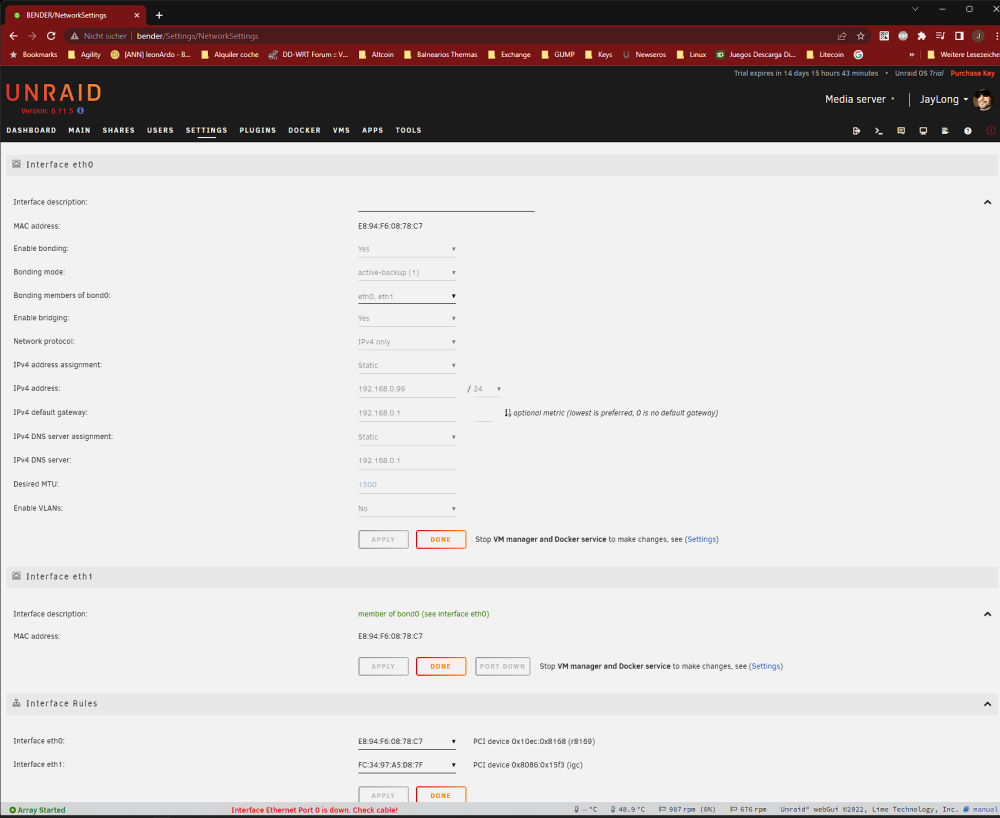Image resolution: width=1000 pixels, height=818 pixels.
Task: Click the Array Started status indicator
Action: point(37,810)
